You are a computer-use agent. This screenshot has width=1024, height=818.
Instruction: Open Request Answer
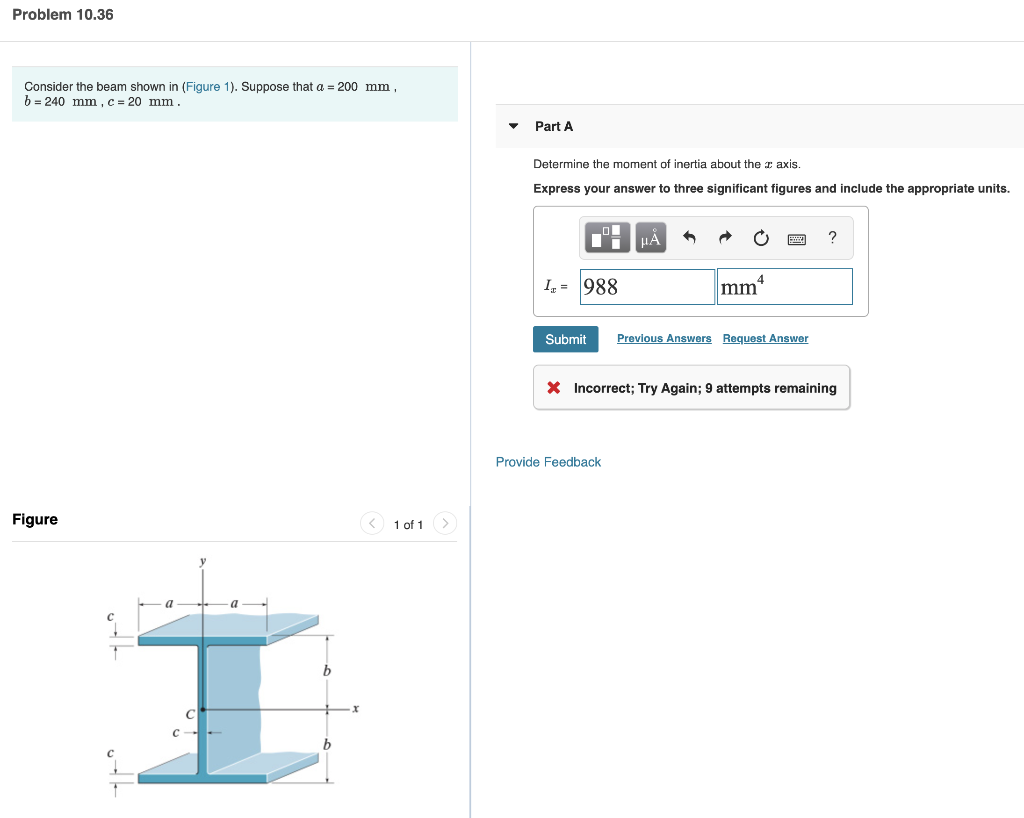tap(765, 338)
